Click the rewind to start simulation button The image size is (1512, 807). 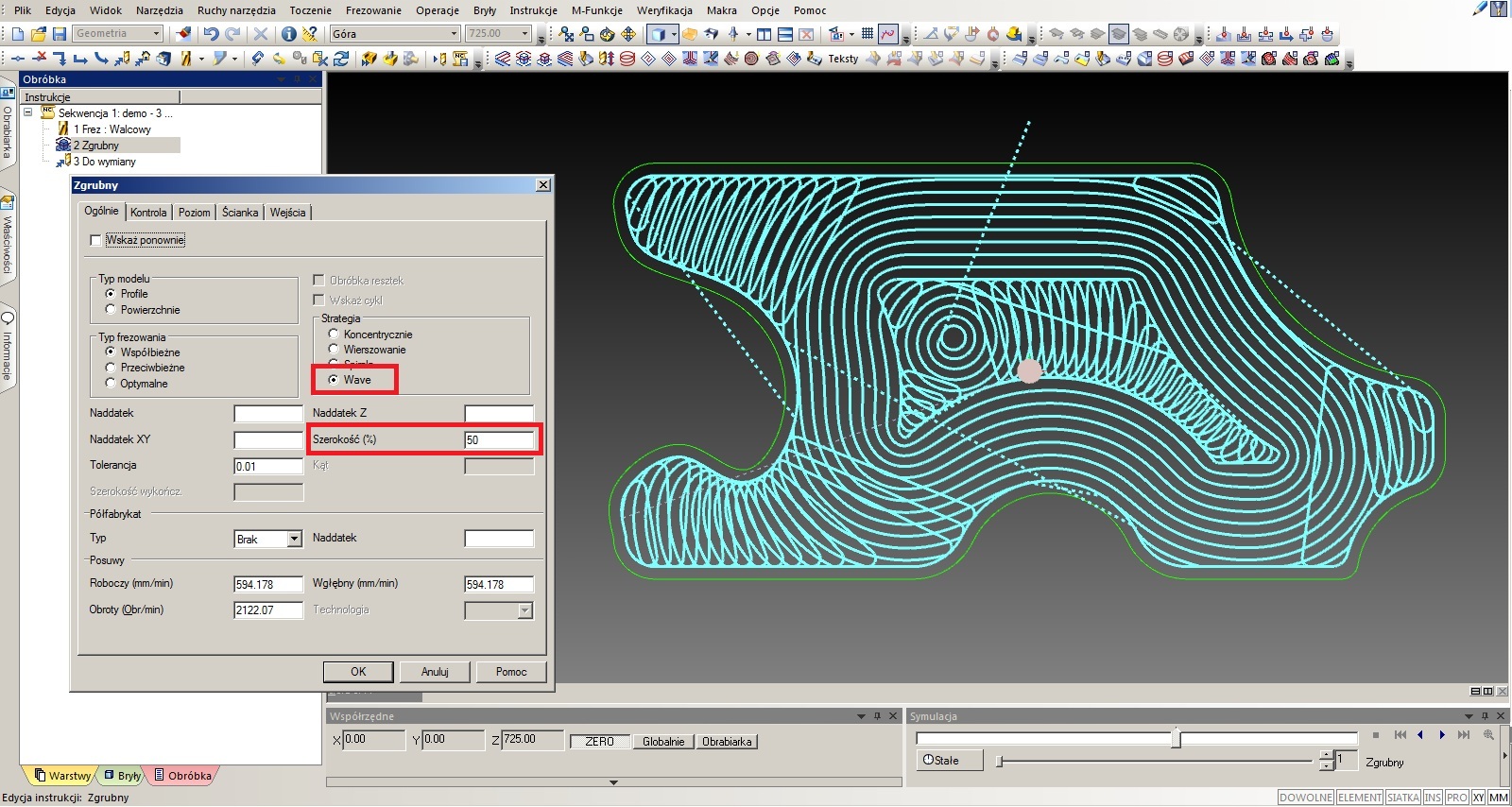point(1400,734)
